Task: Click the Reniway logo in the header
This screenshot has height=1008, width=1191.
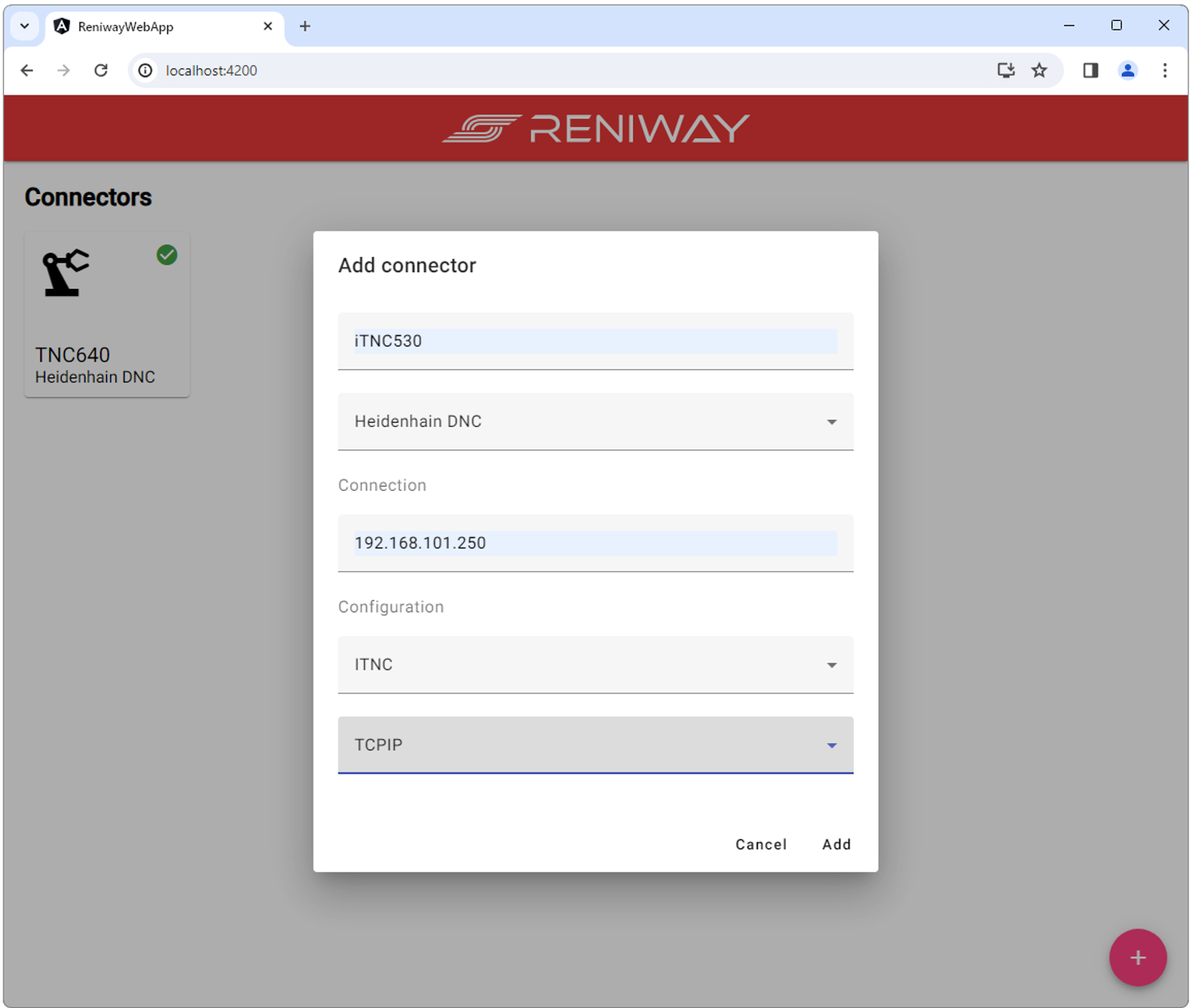Action: (x=595, y=128)
